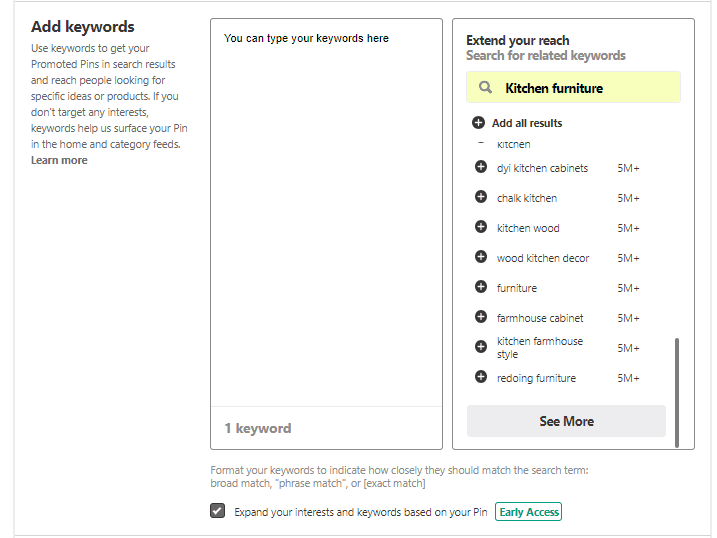Add 'redoing furniture' via plus icon
The height and width of the screenshot is (538, 717).
(481, 377)
